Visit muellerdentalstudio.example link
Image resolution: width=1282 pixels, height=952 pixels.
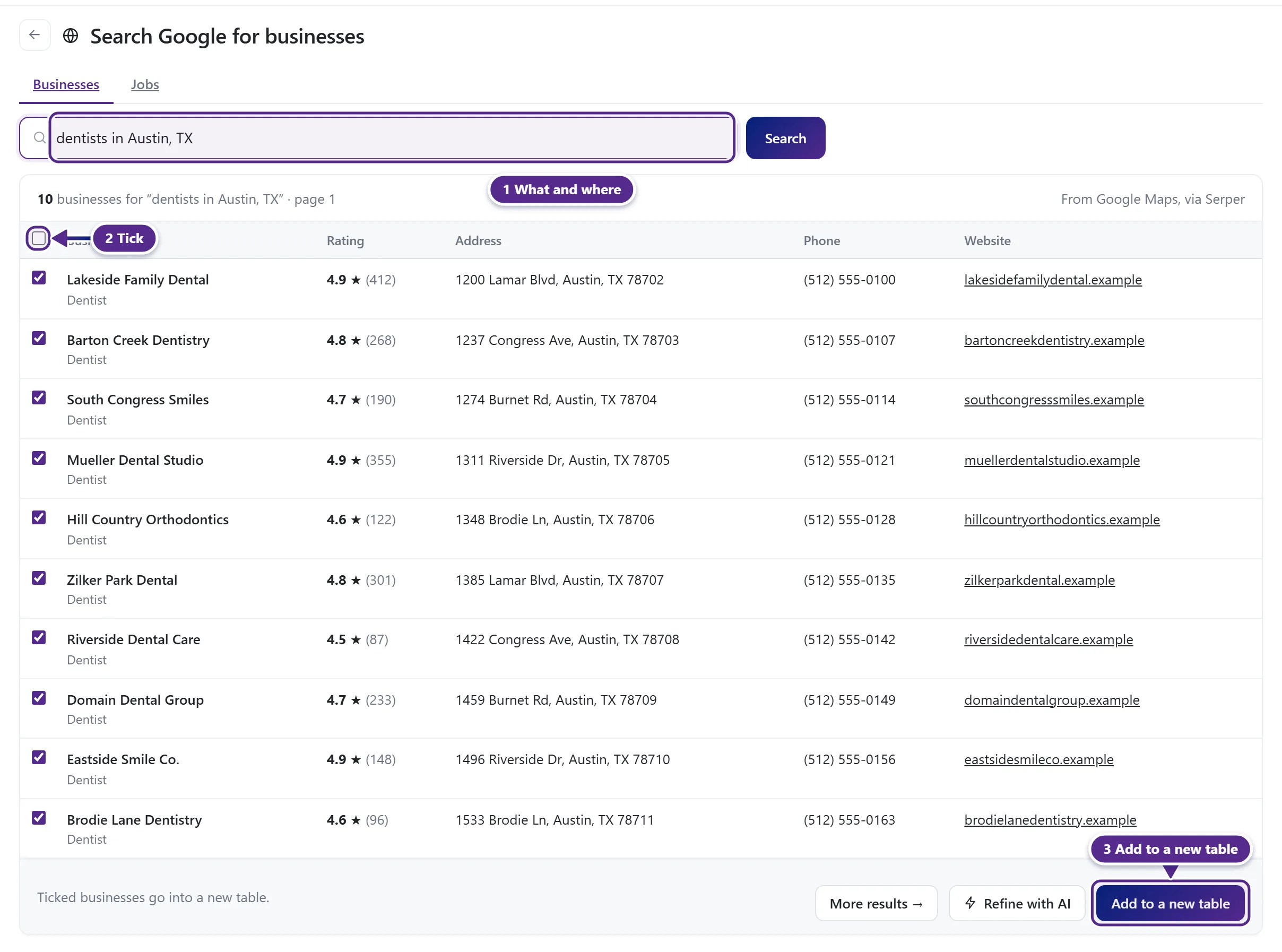(x=1051, y=461)
